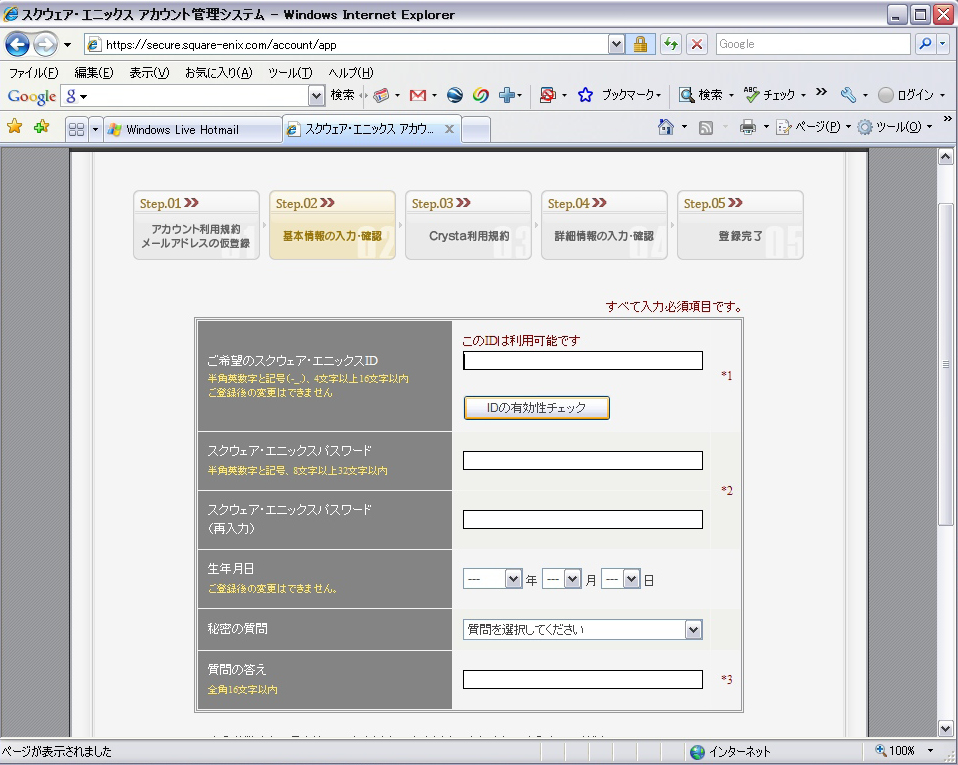
Task: Click Add to Favorites star-plus icon
Action: (42, 126)
